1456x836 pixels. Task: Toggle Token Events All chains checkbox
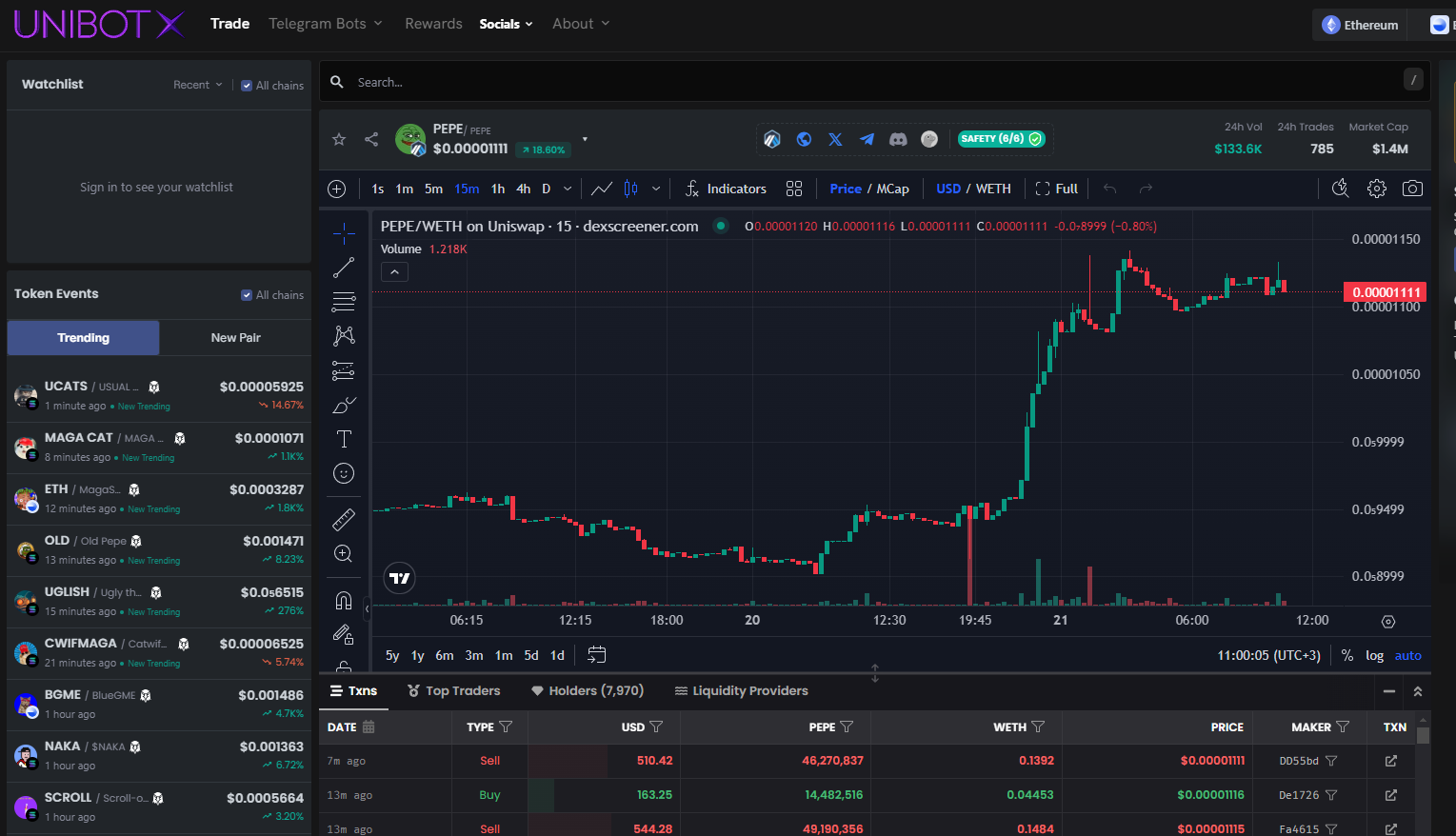coord(248,295)
